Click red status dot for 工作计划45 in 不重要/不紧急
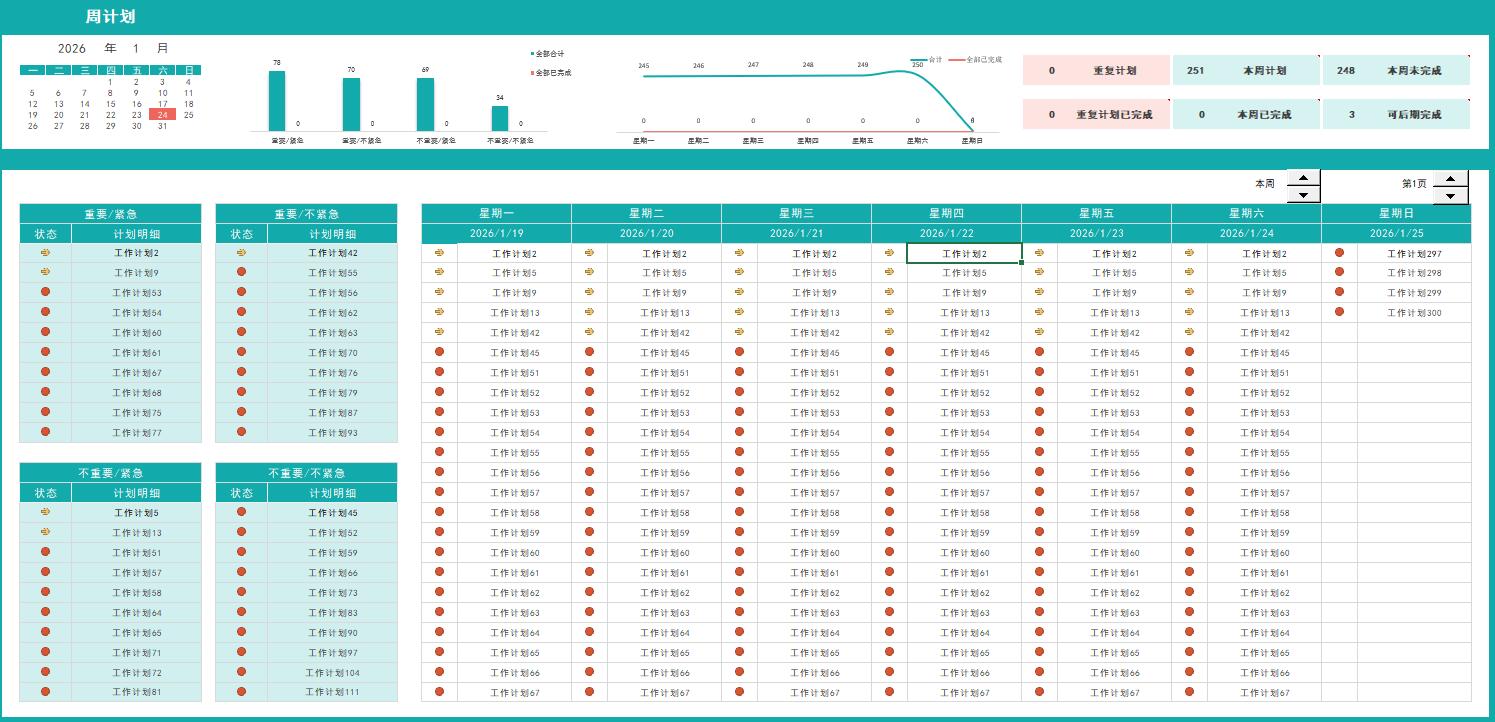 241,512
